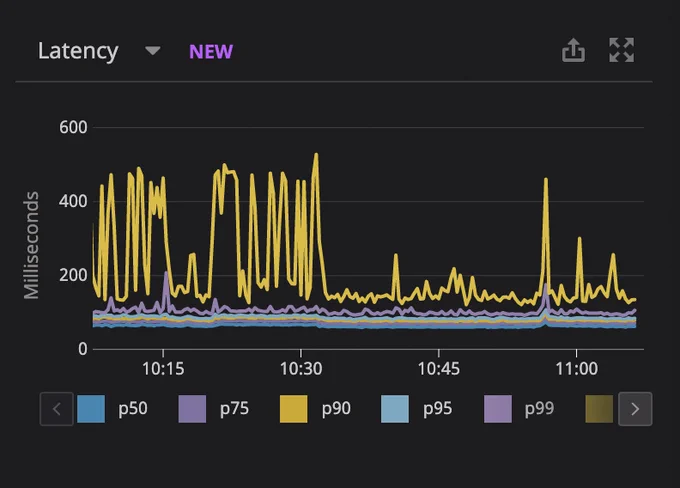Toggle the p95 series color swatch

pyautogui.click(x=395, y=409)
